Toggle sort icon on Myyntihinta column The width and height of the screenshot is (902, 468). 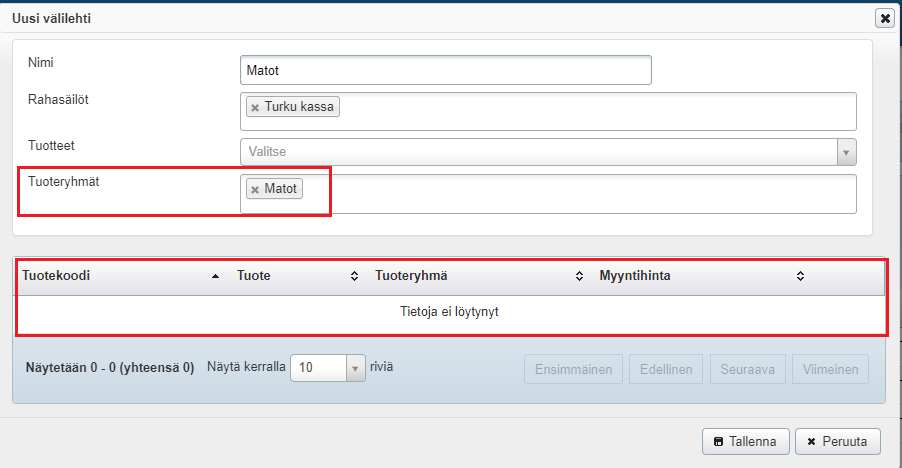pyautogui.click(x=800, y=276)
